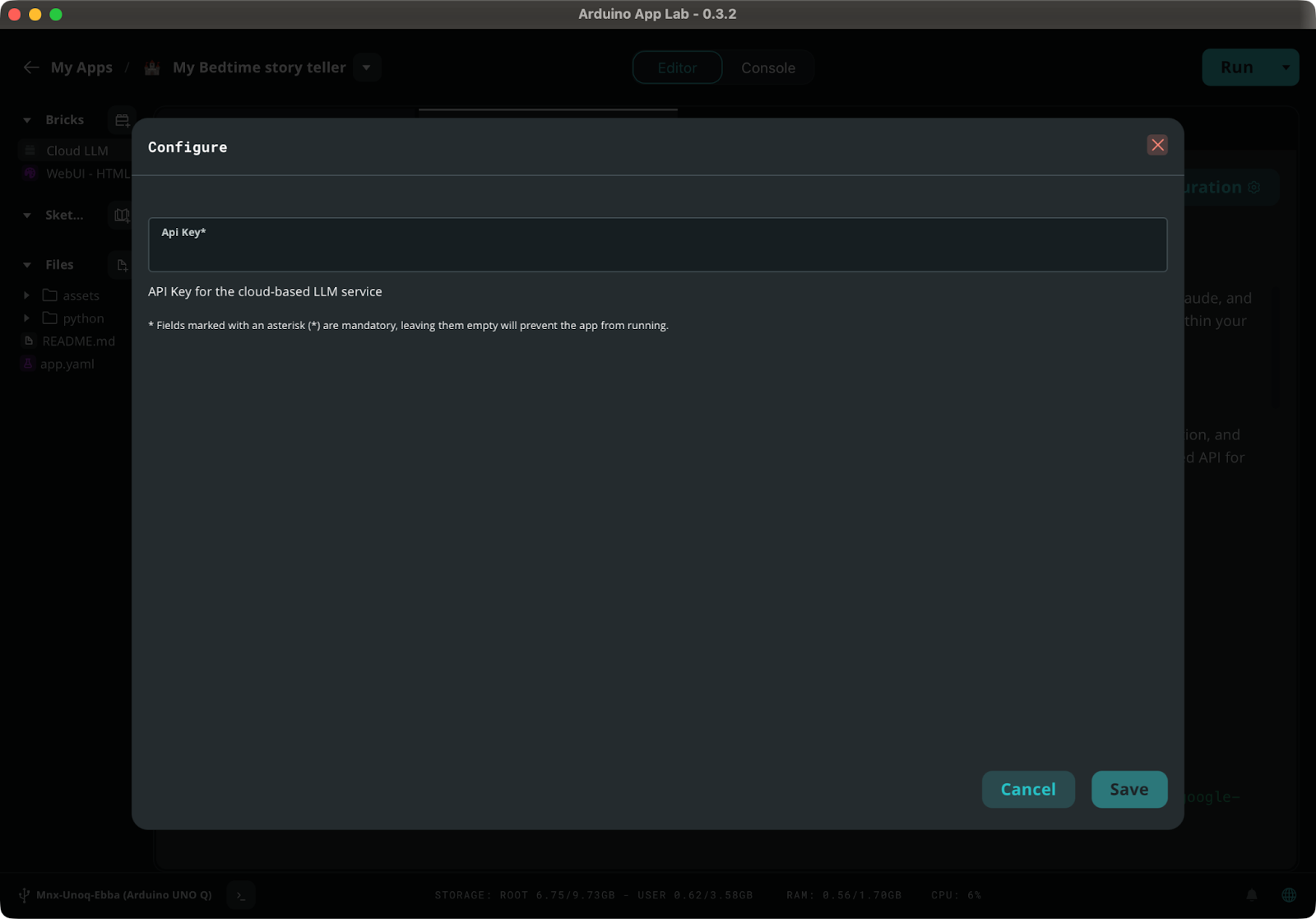
Task: Open a terminal from the status bar
Action: 240,895
